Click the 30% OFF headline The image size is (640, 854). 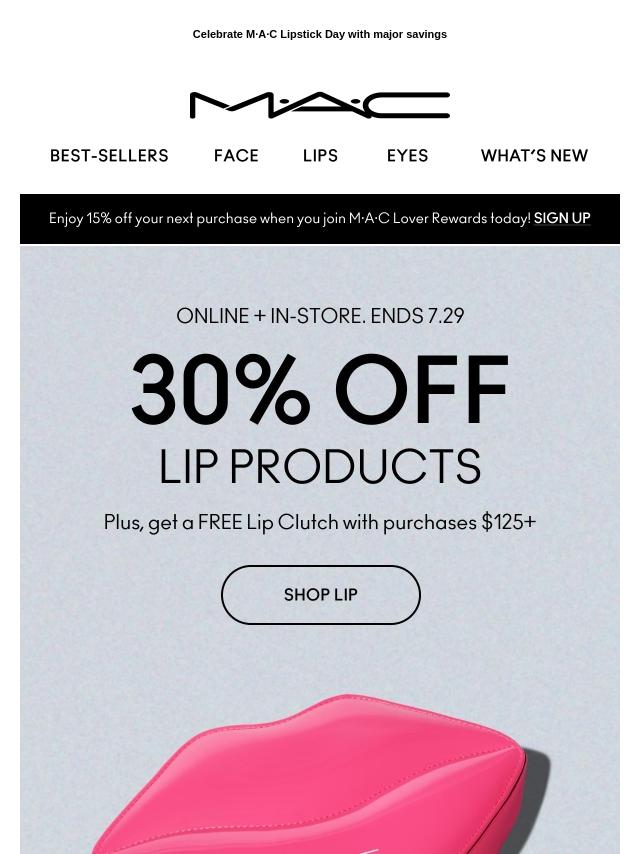coord(320,389)
